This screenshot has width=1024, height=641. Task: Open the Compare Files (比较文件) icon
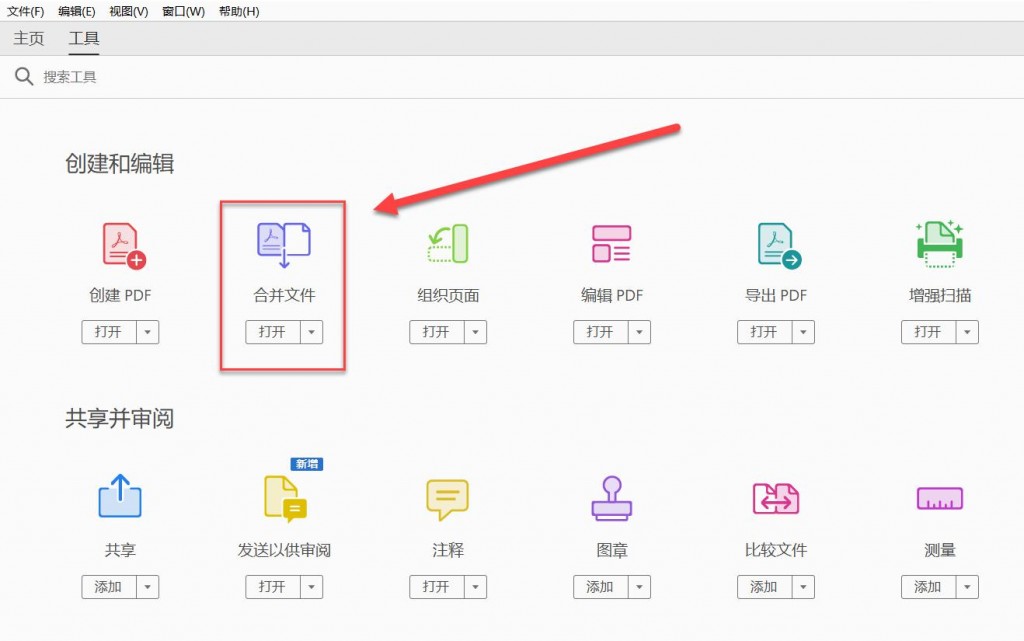[x=776, y=499]
